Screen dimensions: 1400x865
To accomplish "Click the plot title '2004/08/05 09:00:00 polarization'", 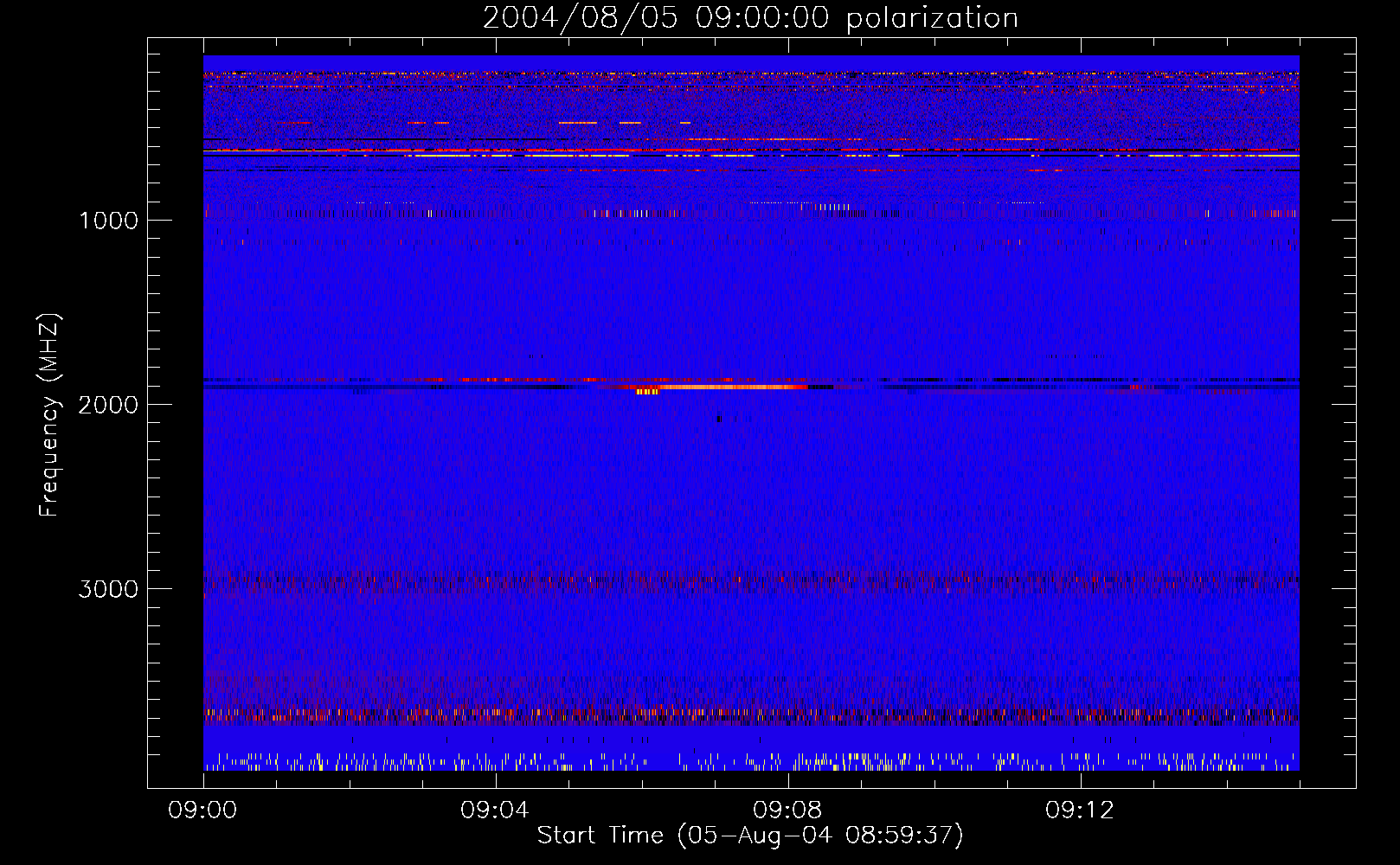I will pyautogui.click(x=750, y=18).
